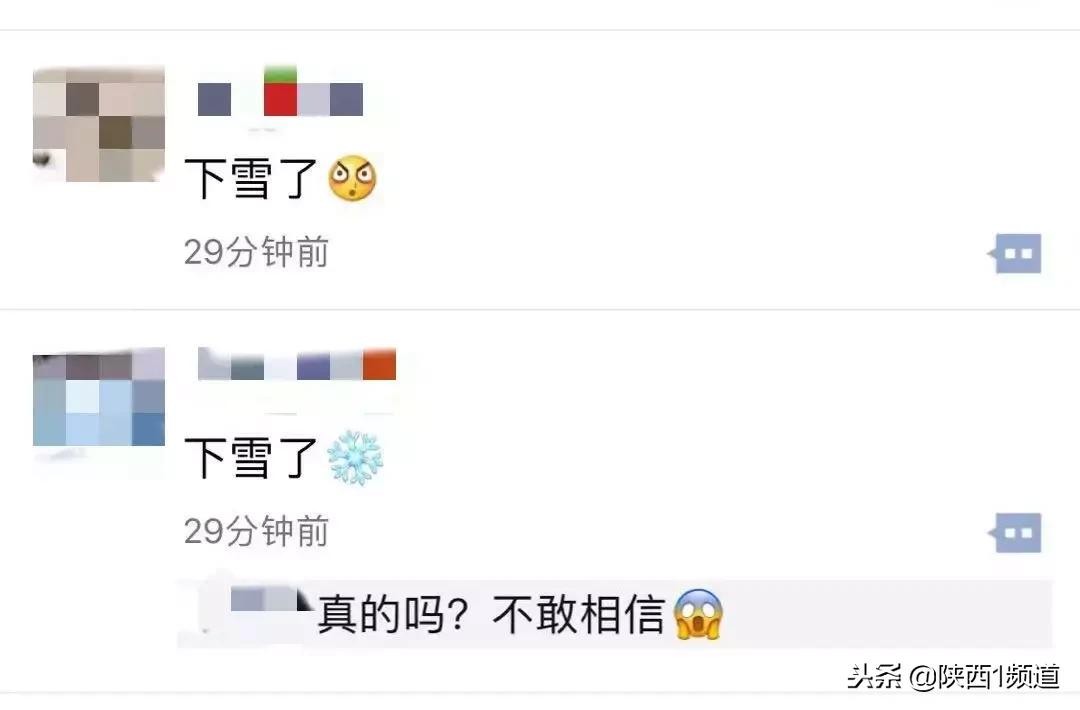Screen dimensions: 1080x710
Task: Open the blurred commenter name before 真的吗
Action: 265,601
